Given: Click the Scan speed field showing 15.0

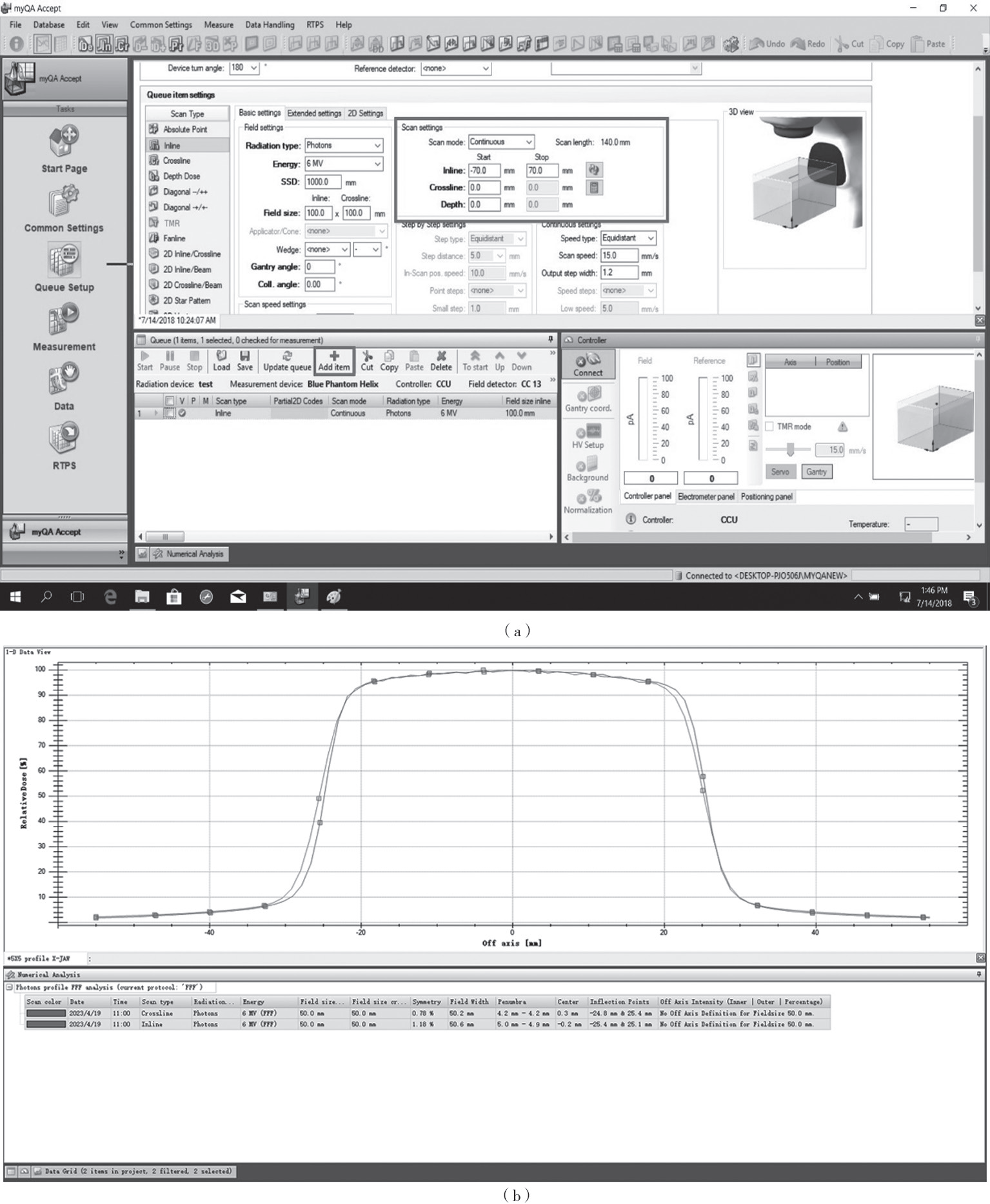Looking at the screenshot, I should (619, 256).
